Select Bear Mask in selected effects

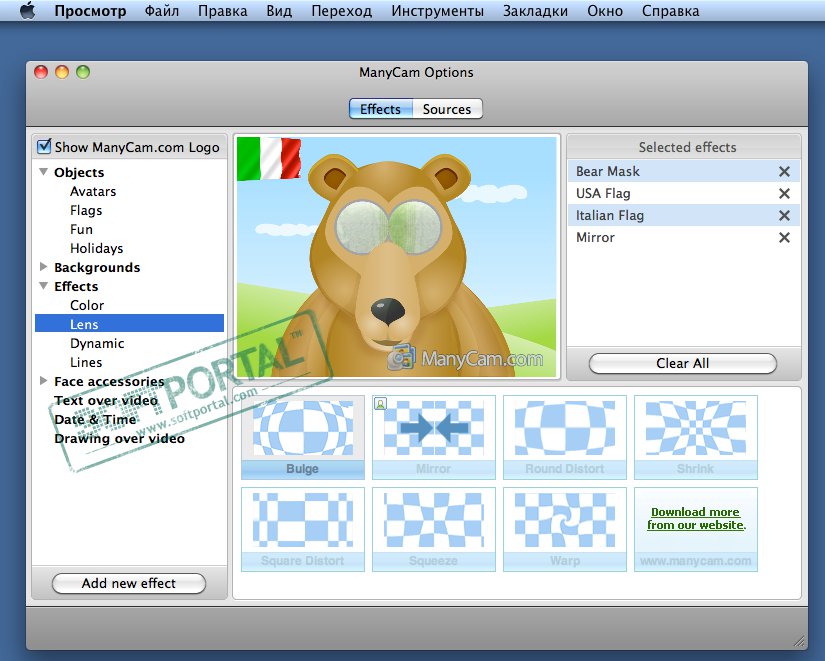pyautogui.click(x=683, y=172)
